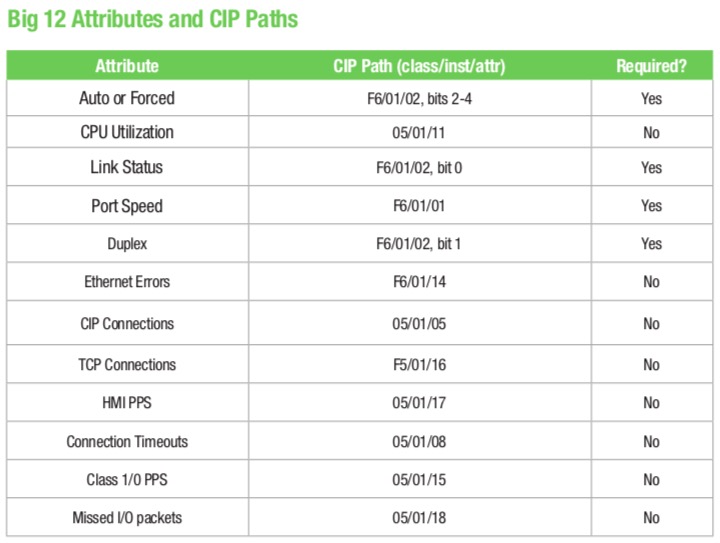This screenshot has height=543, width=720.
Task: Select the Auto or Forced cell
Action: pyautogui.click(x=127, y=98)
